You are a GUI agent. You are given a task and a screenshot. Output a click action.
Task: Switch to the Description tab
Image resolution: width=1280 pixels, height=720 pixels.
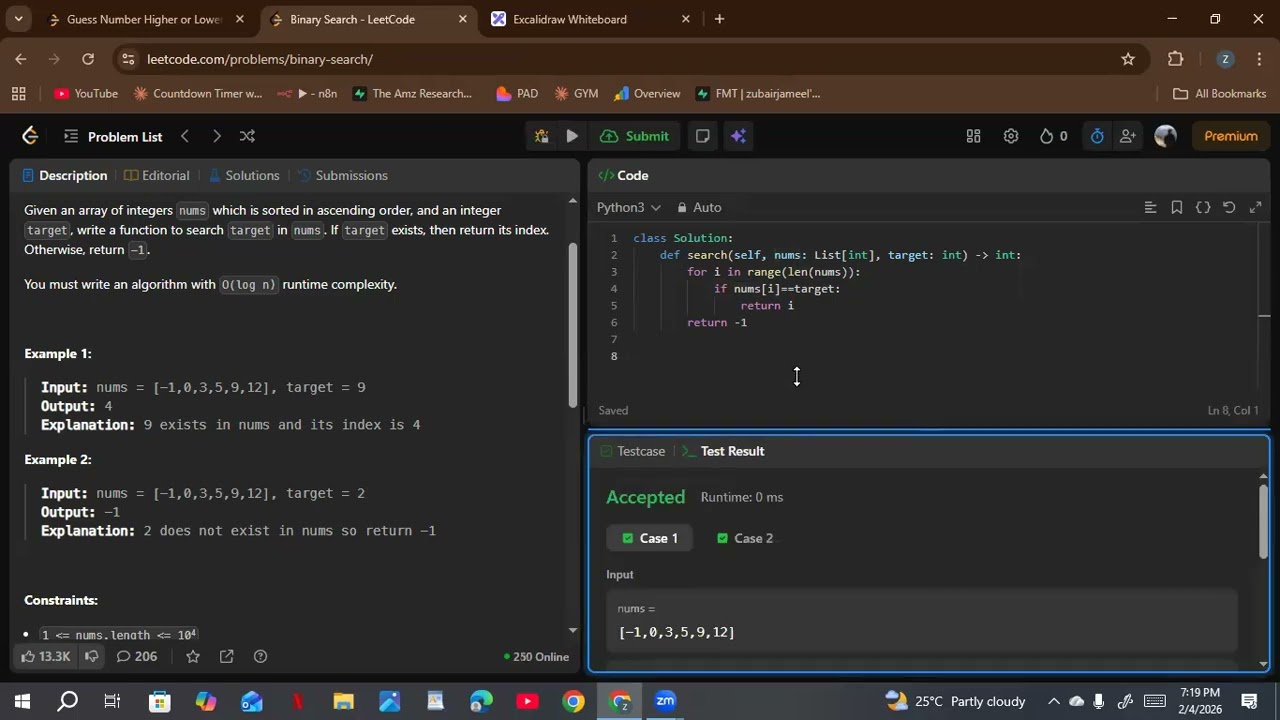65,175
